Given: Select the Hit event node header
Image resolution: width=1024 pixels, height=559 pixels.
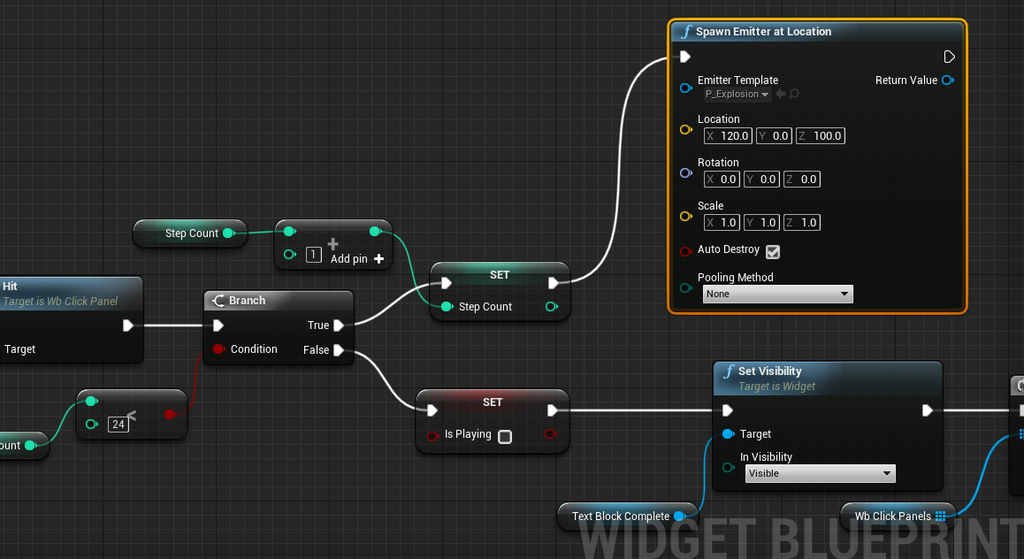Looking at the screenshot, I should pyautogui.click(x=71, y=293).
